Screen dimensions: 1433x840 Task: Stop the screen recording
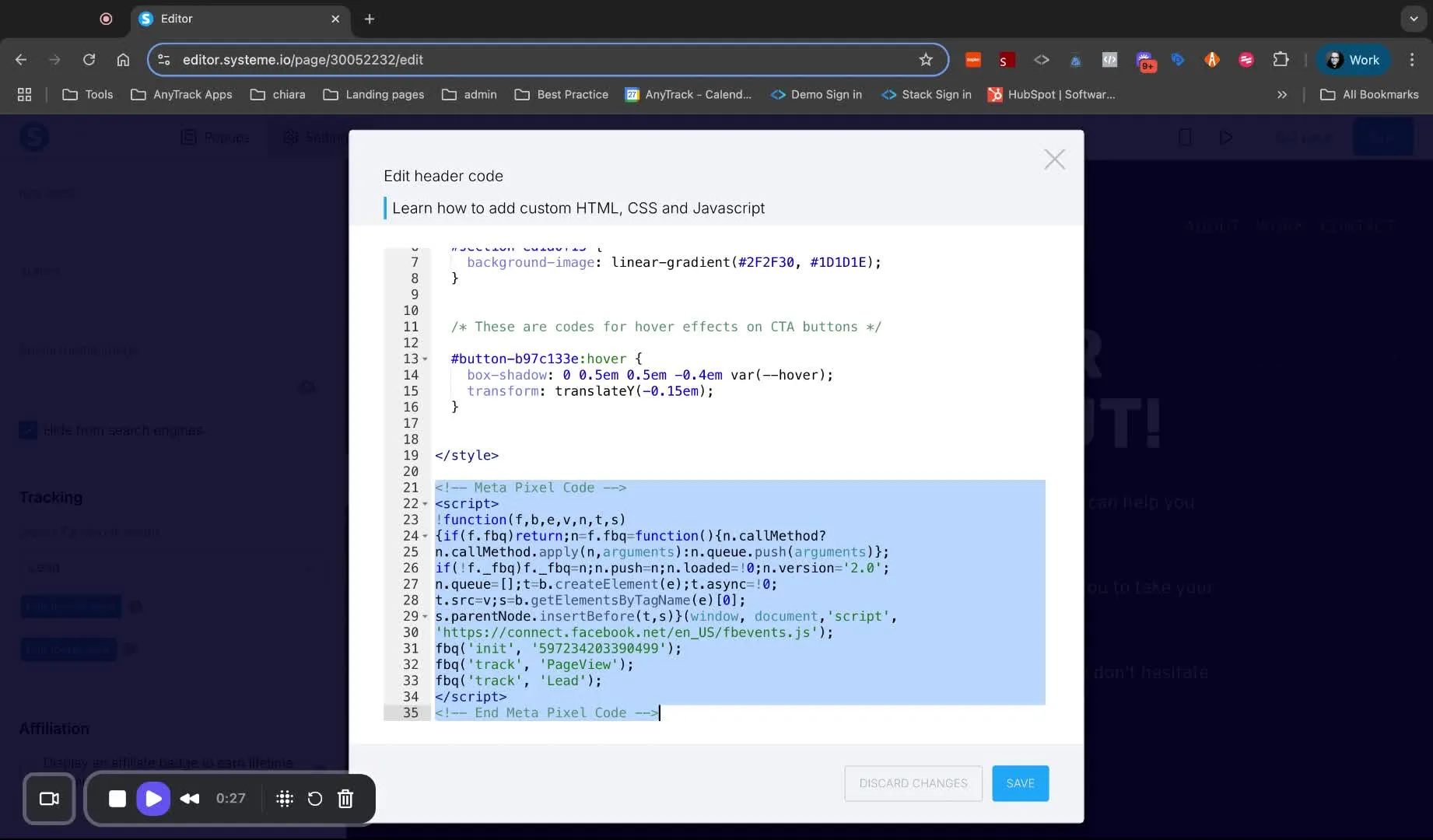click(117, 798)
